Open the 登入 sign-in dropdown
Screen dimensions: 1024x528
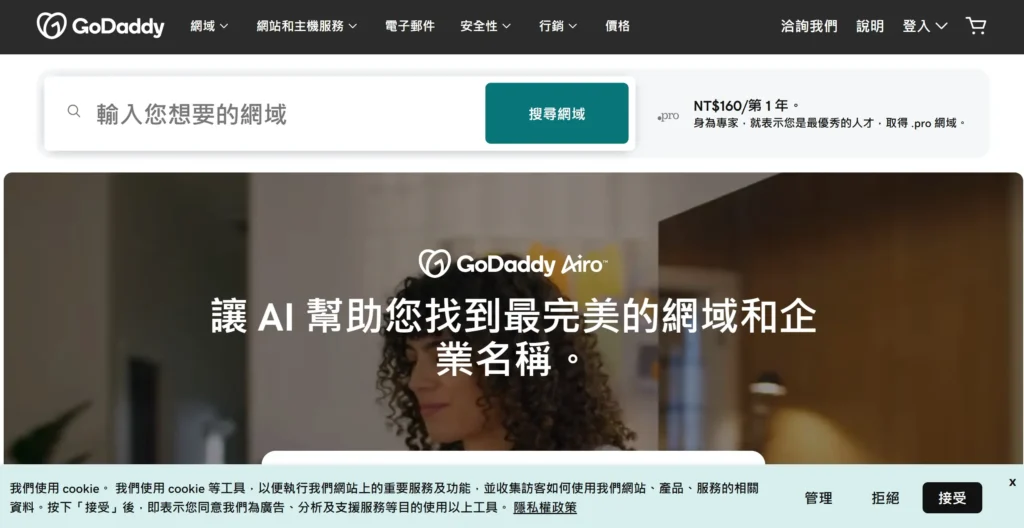[925, 26]
